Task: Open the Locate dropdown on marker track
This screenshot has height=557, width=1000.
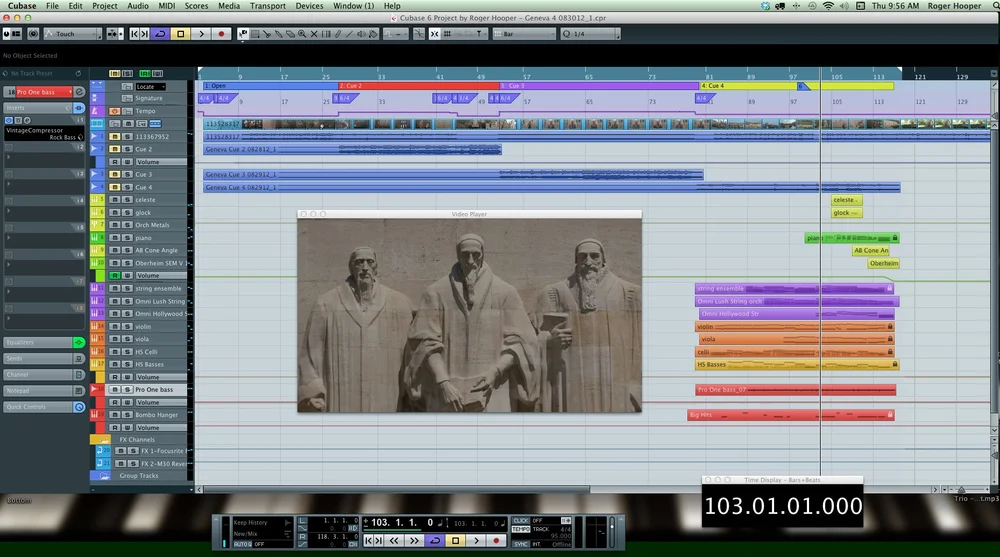Action: pyautogui.click(x=151, y=86)
